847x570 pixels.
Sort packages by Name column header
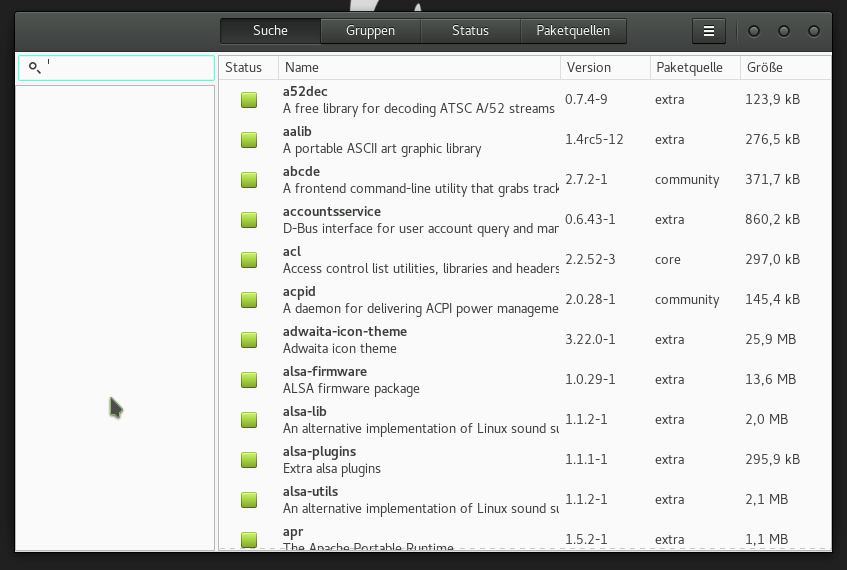[x=418, y=68]
